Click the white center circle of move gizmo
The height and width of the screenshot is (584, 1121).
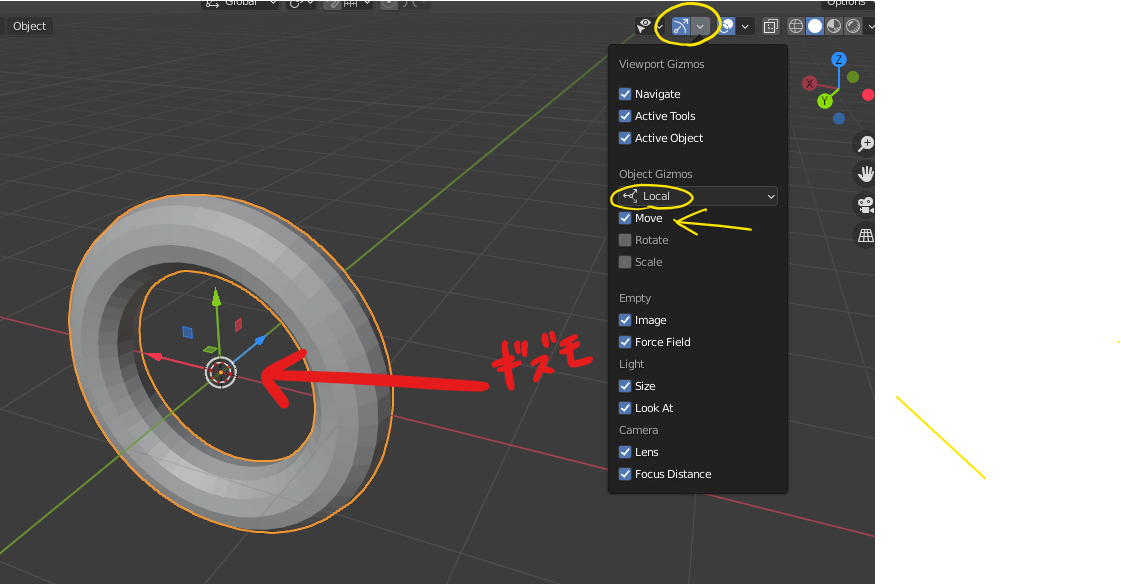tap(221, 372)
